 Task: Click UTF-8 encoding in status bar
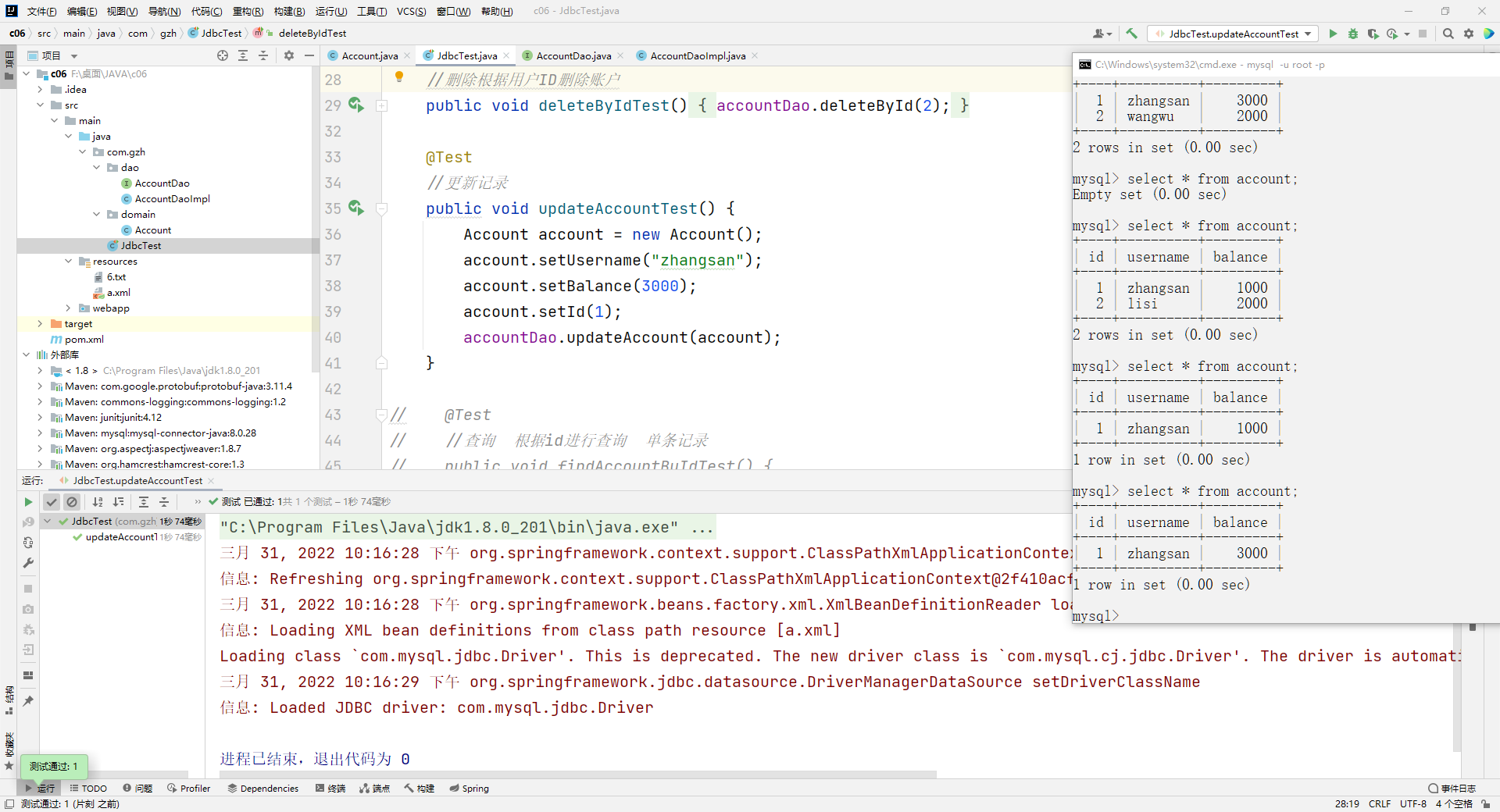1413,804
